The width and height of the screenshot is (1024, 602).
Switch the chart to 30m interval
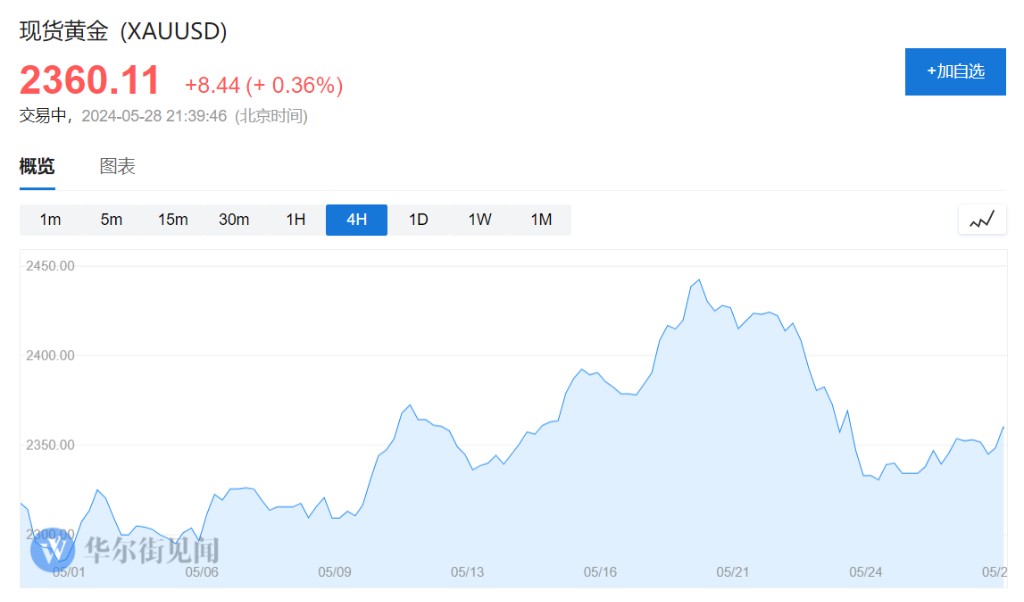click(x=234, y=220)
